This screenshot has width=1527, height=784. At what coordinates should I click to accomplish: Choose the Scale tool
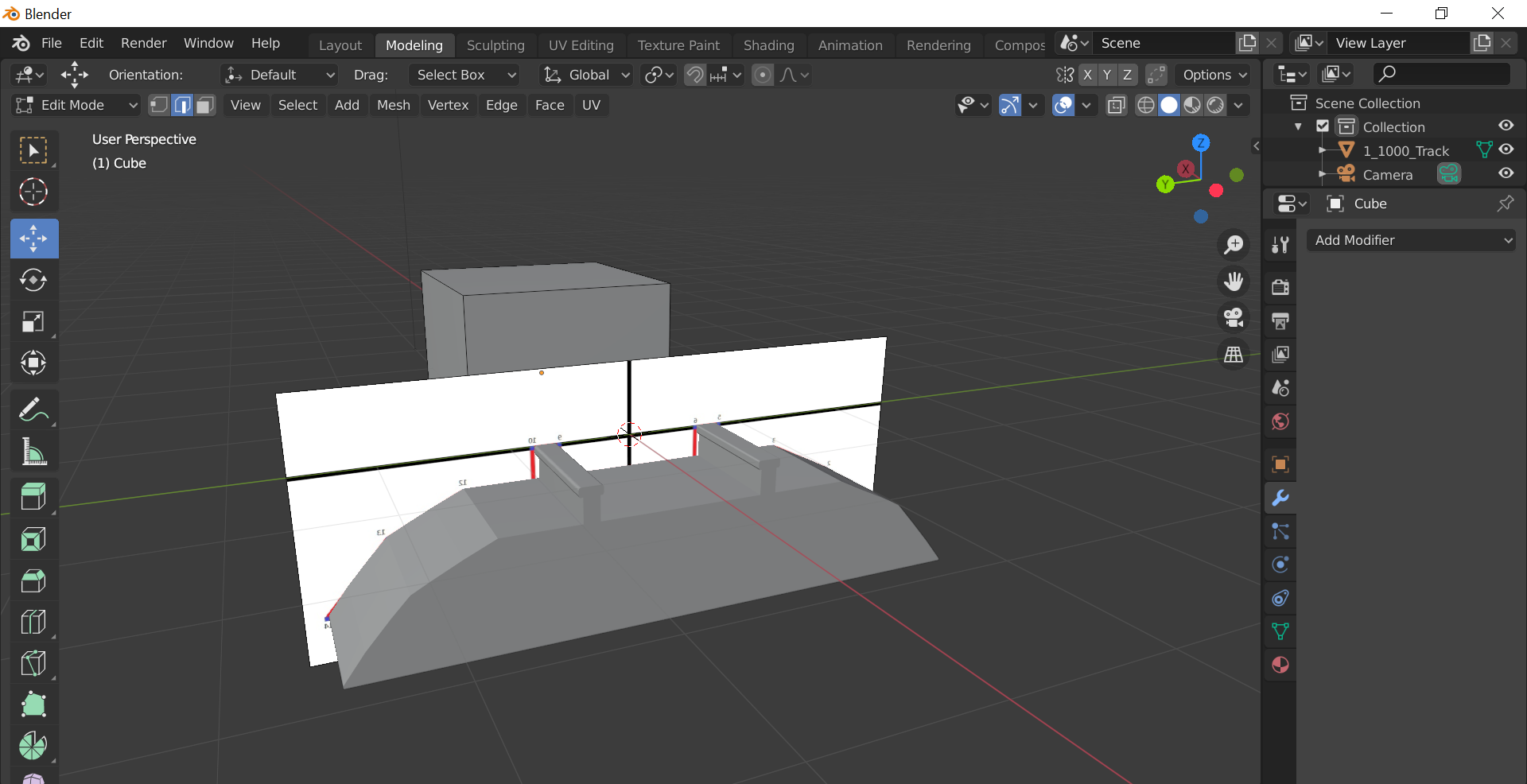33,321
